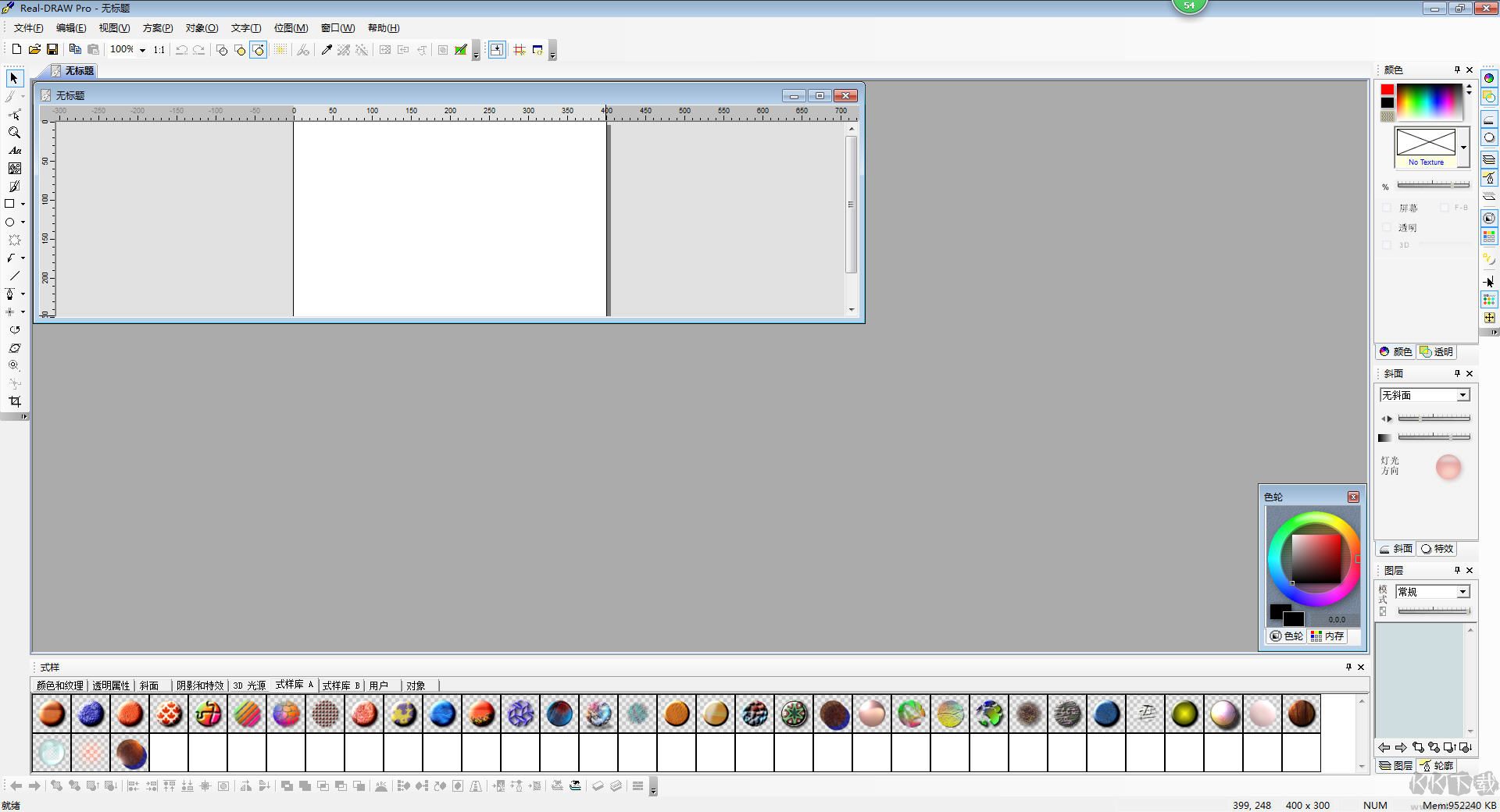Pick a color from the rainbow gradient strip
1500x812 pixels.
pyautogui.click(x=1430, y=101)
